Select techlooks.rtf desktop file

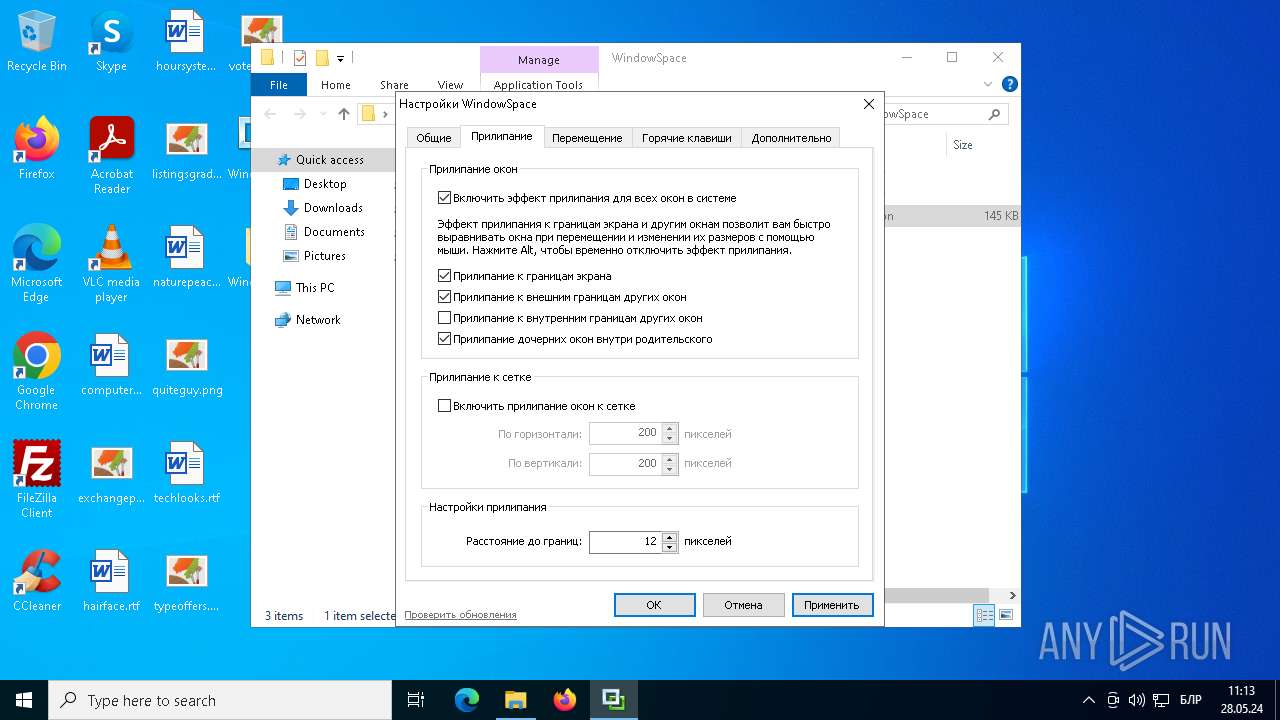(x=187, y=474)
